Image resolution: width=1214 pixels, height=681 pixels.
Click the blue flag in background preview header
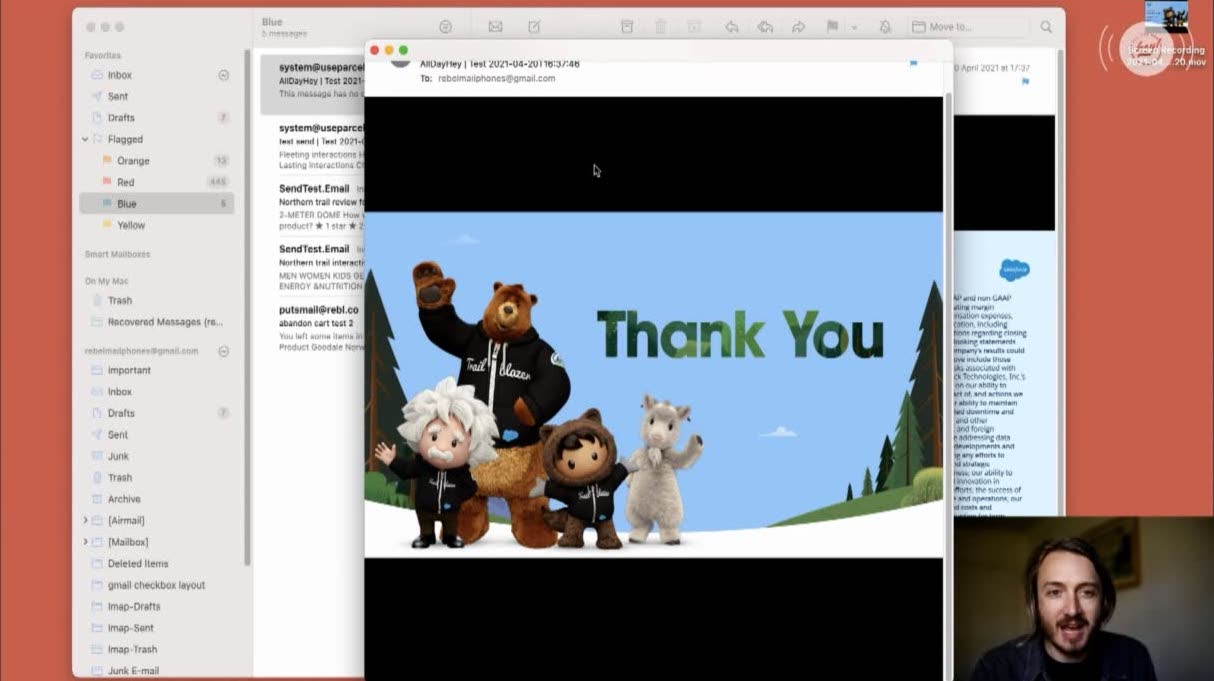point(1025,81)
